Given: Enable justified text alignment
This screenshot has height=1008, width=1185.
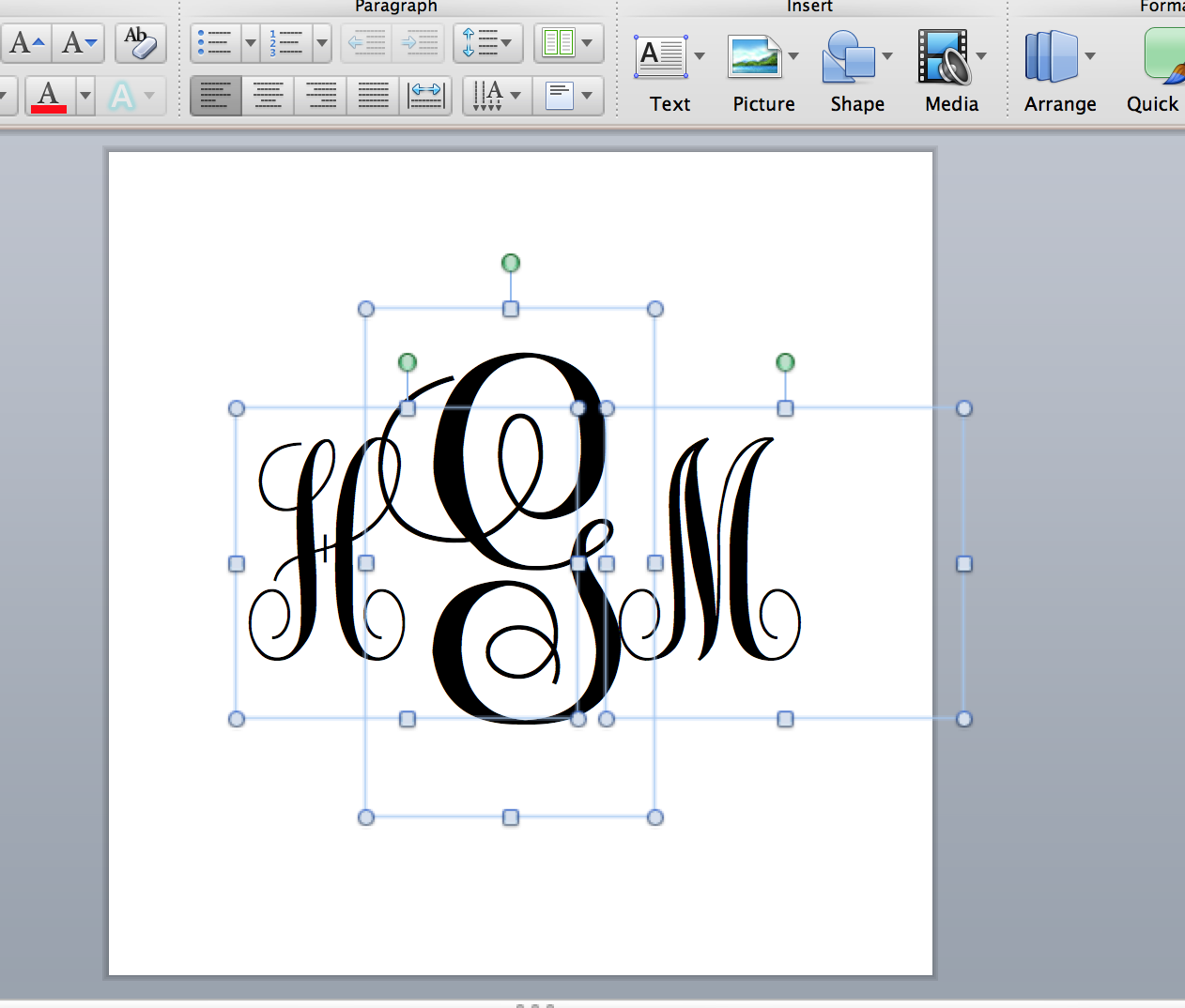Looking at the screenshot, I should point(372,96).
